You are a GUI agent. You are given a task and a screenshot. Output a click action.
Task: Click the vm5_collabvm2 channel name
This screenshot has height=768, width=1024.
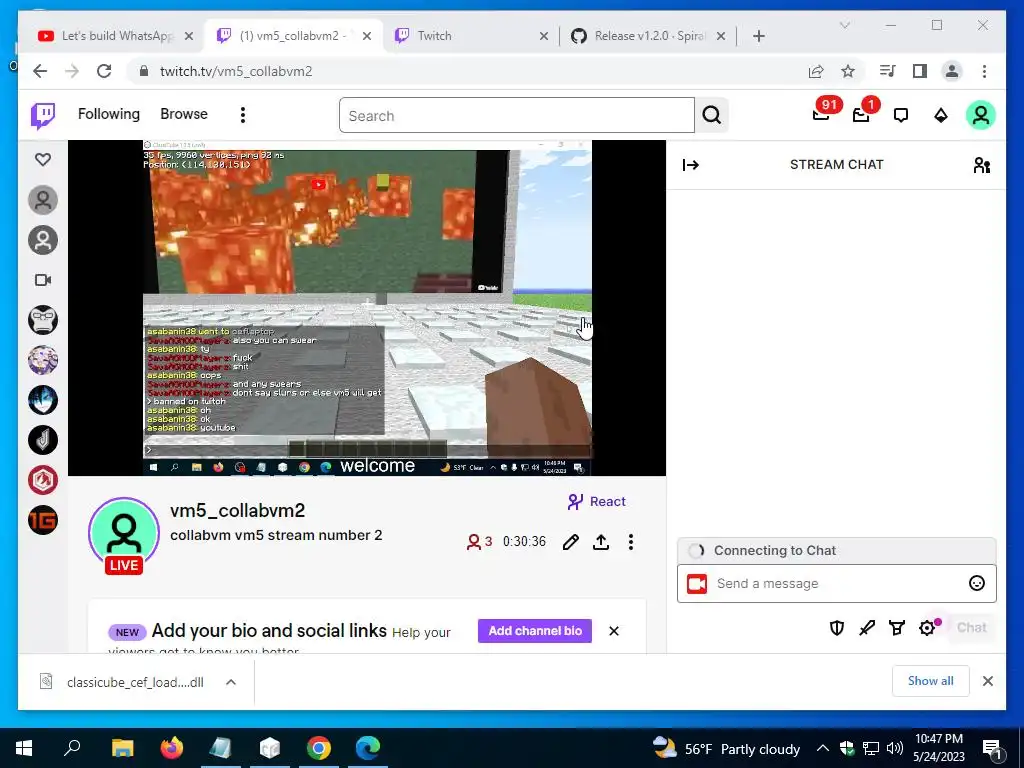[x=238, y=511]
